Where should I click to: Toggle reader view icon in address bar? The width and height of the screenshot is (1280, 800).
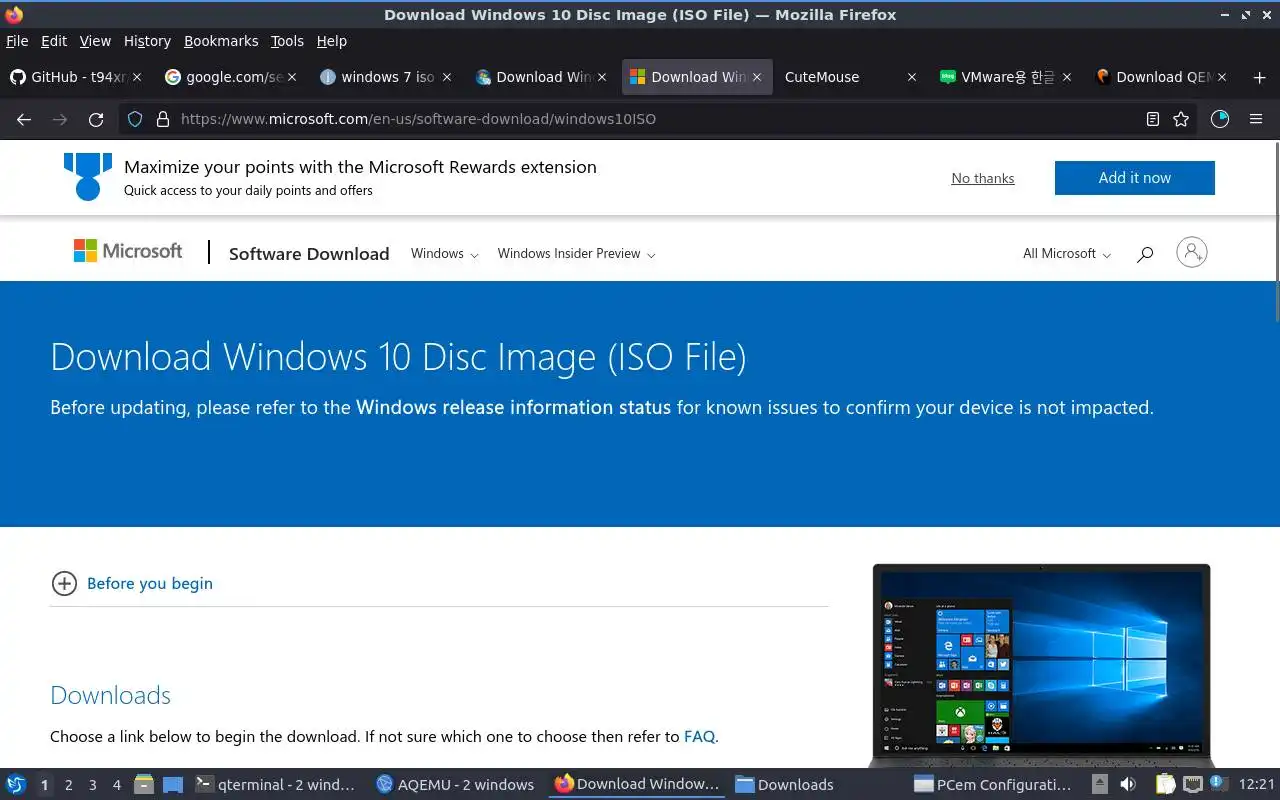point(1153,119)
